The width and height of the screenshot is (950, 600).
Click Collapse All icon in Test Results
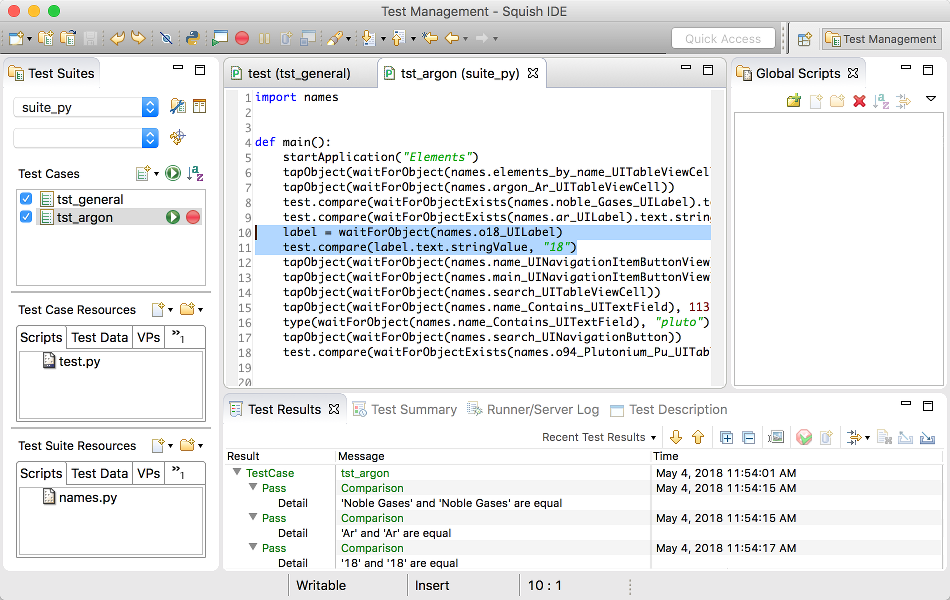[748, 437]
